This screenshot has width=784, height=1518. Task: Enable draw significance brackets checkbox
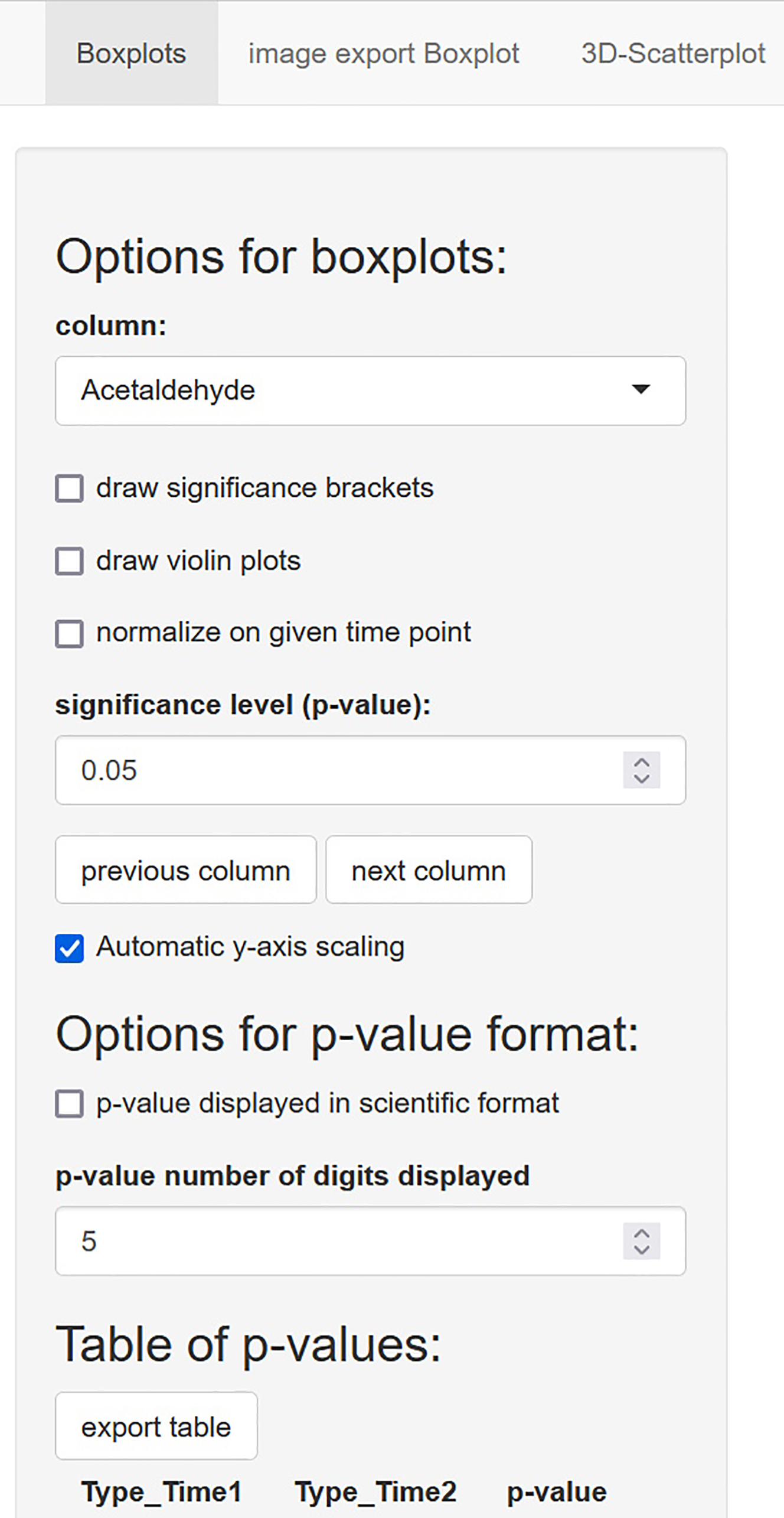[x=70, y=488]
